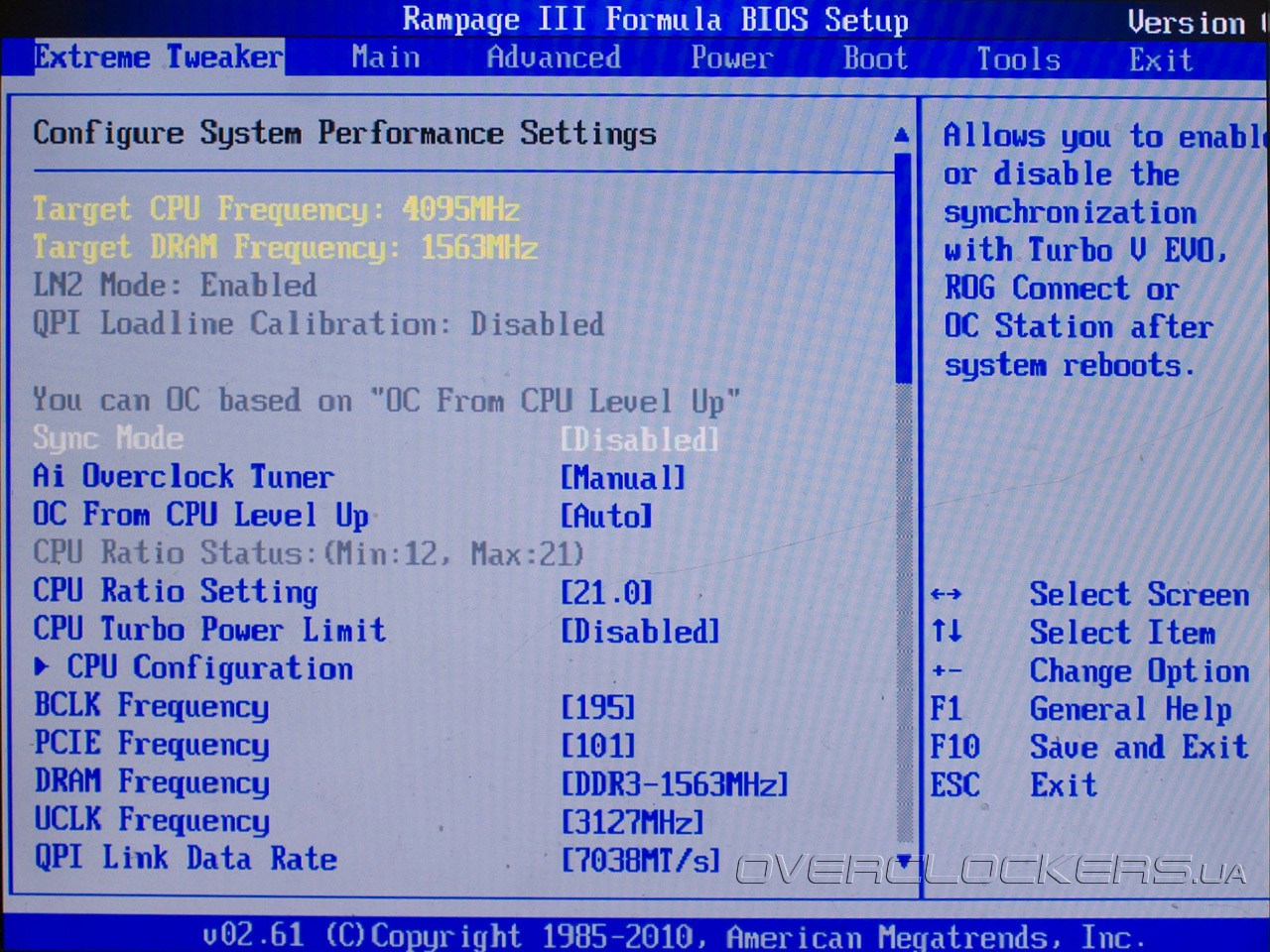Change UCLK Frequency 3127MHz option
Screen dimensions: 1270x952
pyautogui.click(x=633, y=822)
